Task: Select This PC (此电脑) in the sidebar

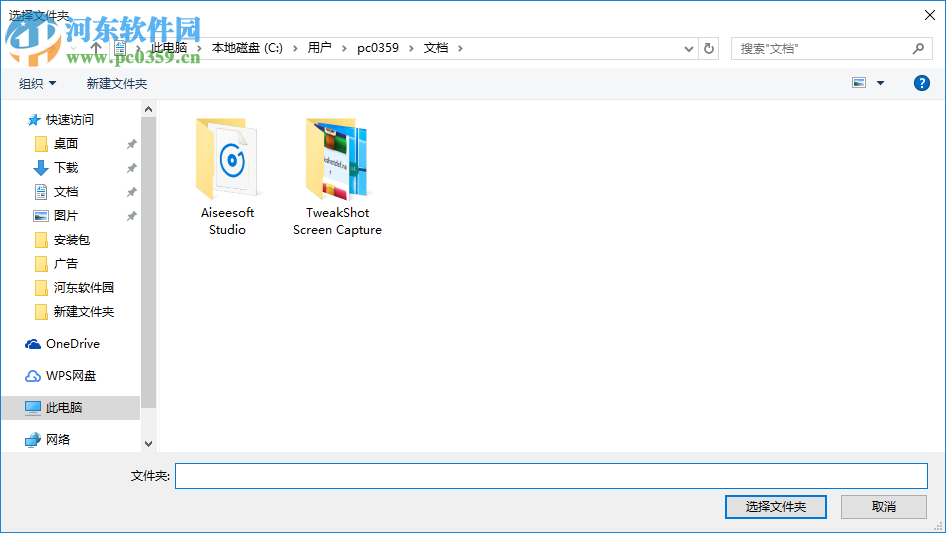Action: (71, 407)
